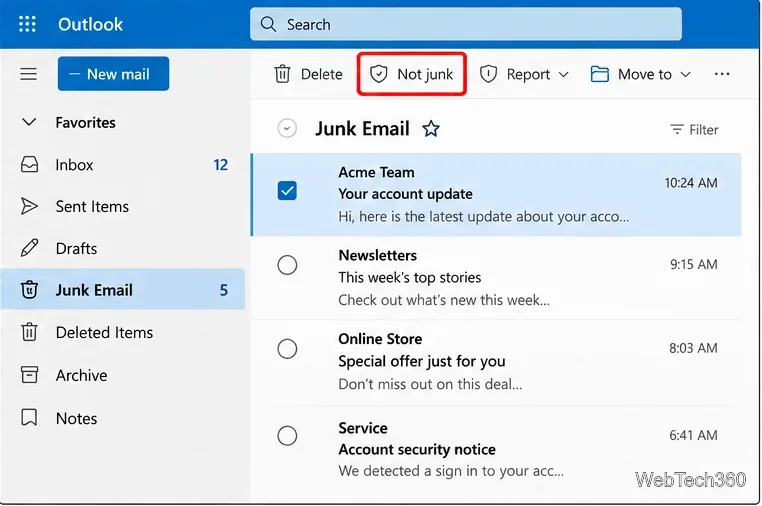The width and height of the screenshot is (762, 506).
Task: Open 'Special offer just for you' subject
Action: pyautogui.click(x=422, y=361)
